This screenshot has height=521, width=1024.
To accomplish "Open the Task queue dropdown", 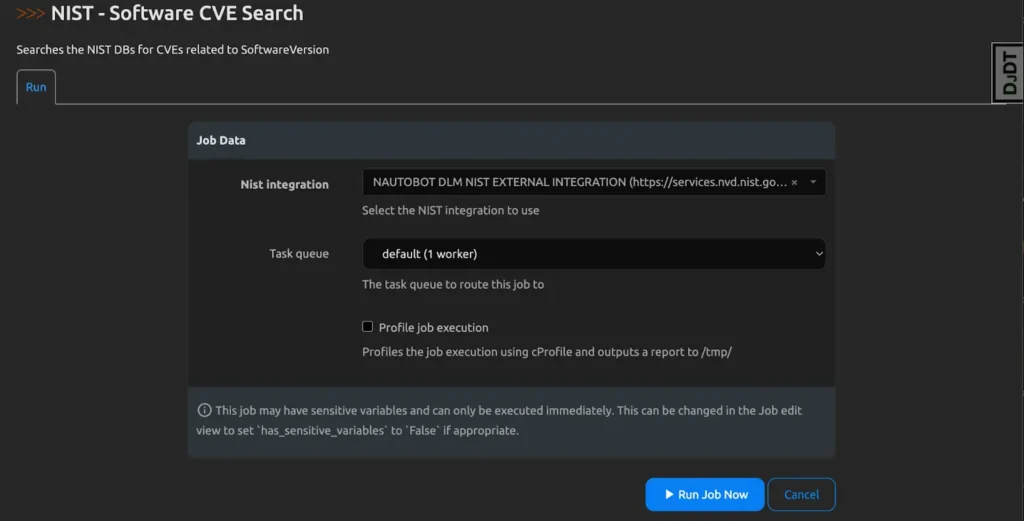I will tap(594, 254).
